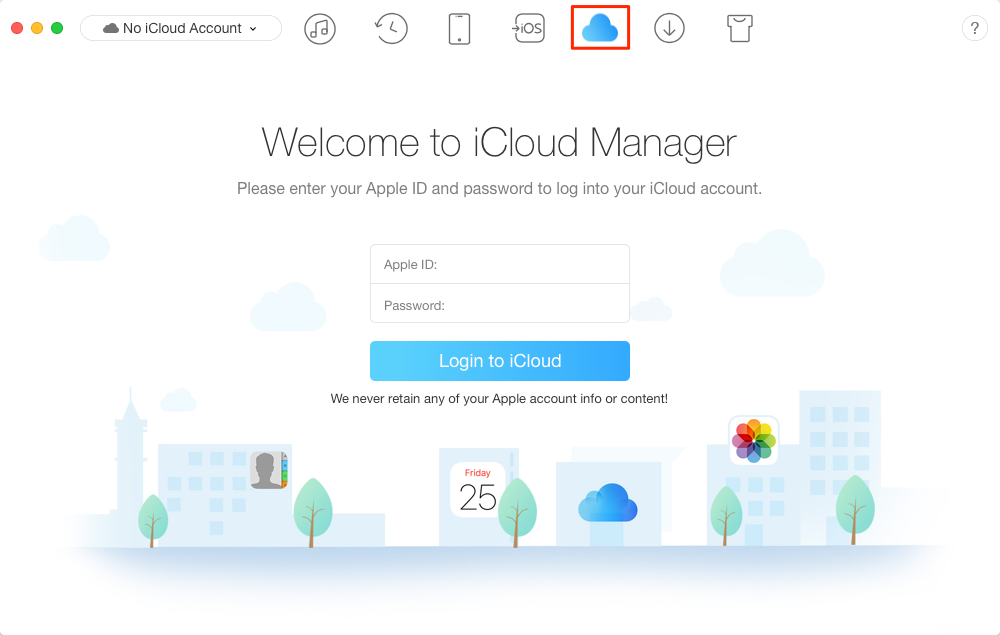Open the skin T-shirt icon
The image size is (1000, 635).
(x=740, y=29)
